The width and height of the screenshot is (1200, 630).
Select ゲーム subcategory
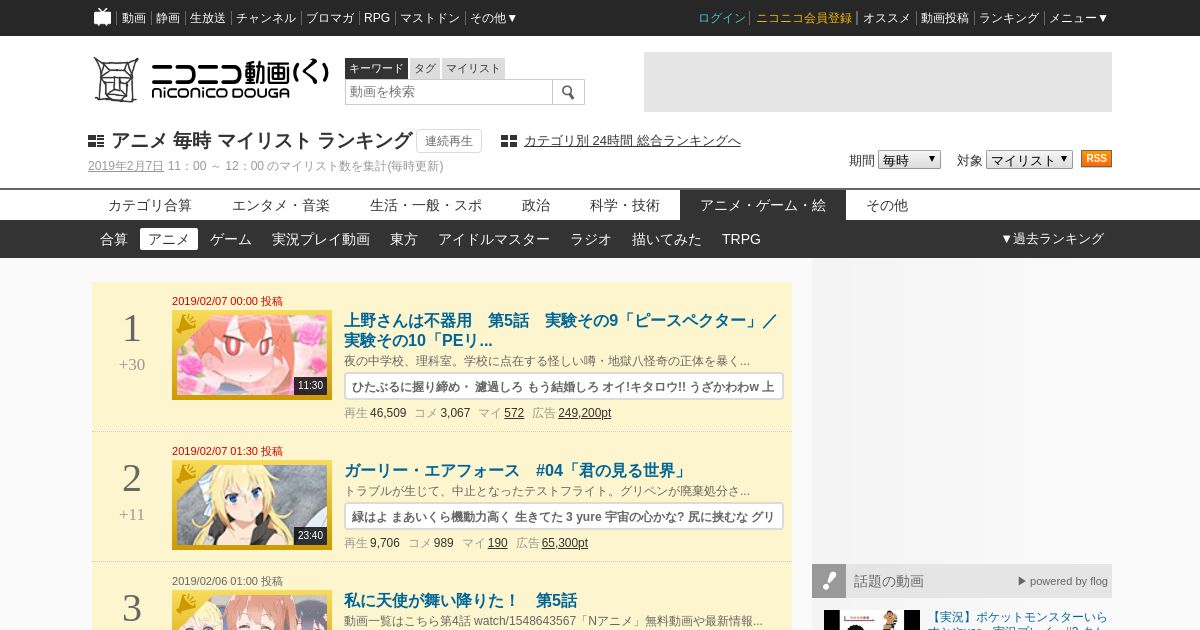[x=231, y=239]
